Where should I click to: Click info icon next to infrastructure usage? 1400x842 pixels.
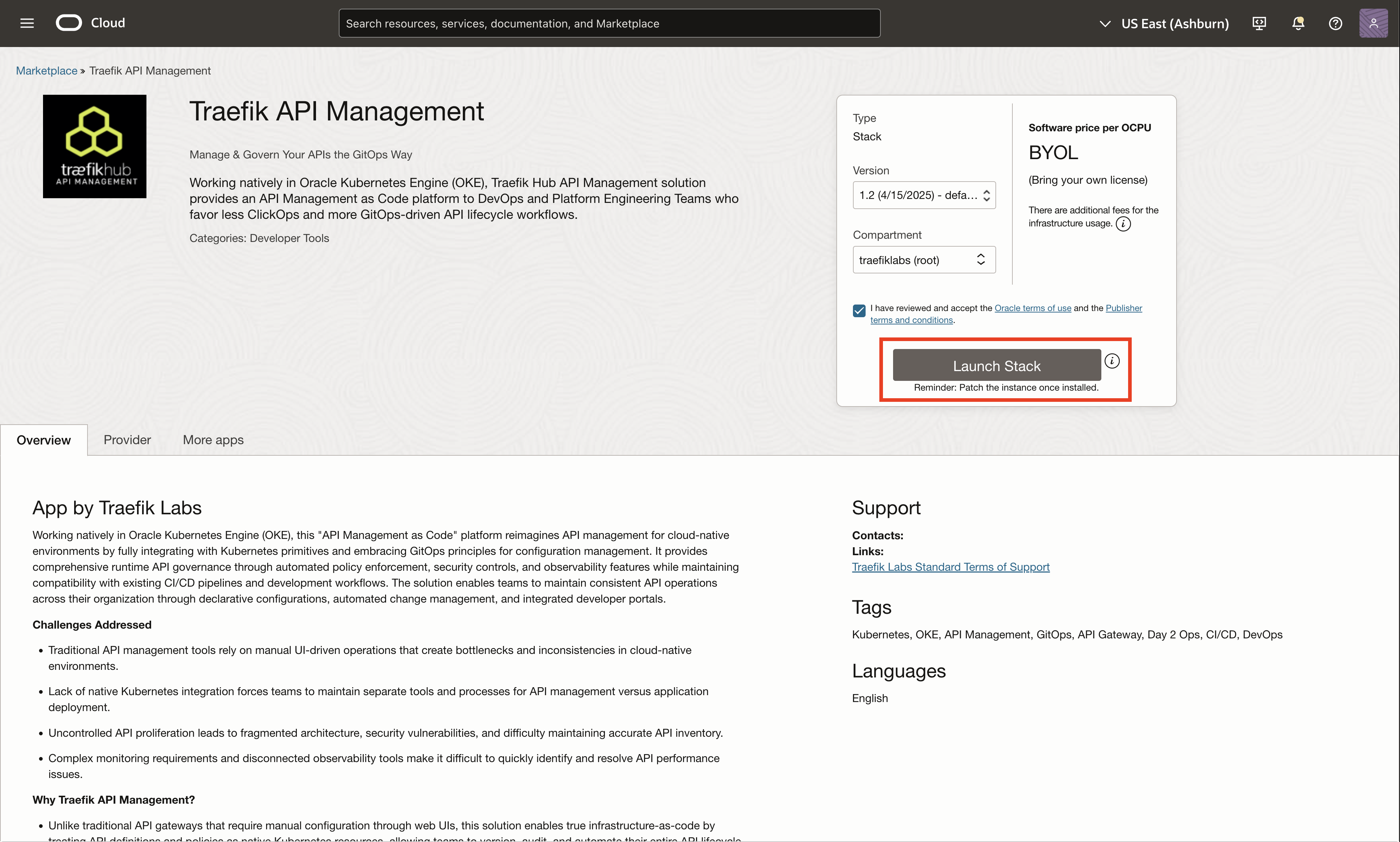click(x=1123, y=224)
